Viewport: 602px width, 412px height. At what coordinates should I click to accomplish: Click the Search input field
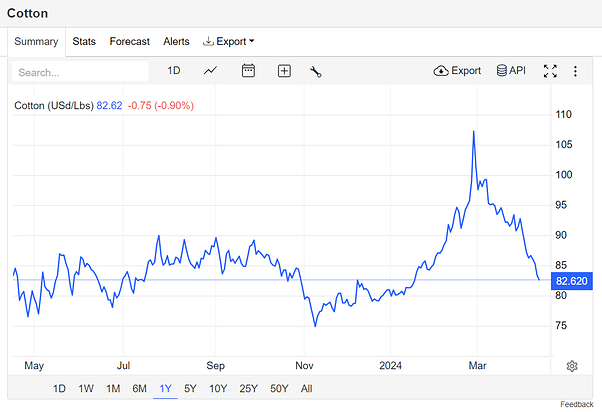point(80,72)
